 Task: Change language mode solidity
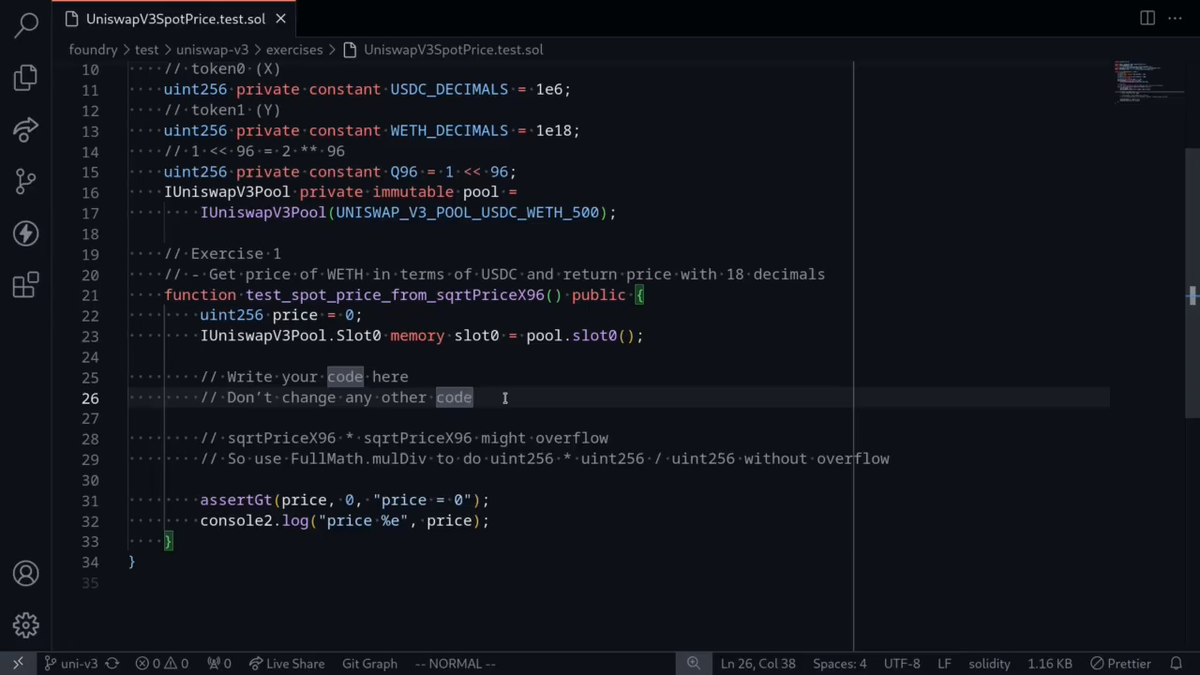(x=989, y=663)
